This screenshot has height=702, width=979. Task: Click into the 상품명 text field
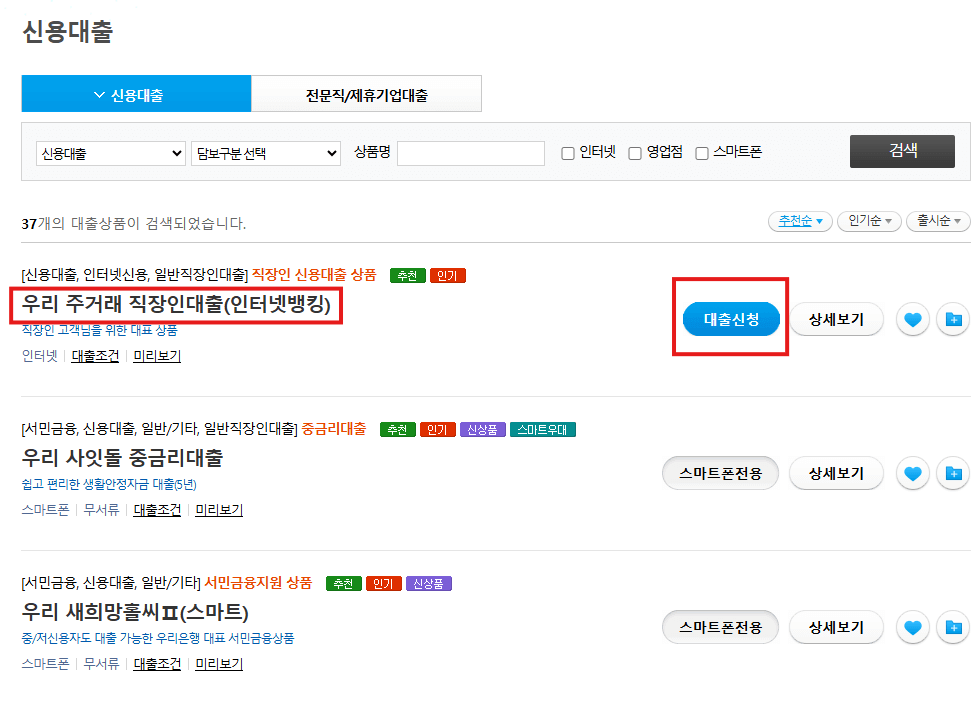click(x=471, y=153)
